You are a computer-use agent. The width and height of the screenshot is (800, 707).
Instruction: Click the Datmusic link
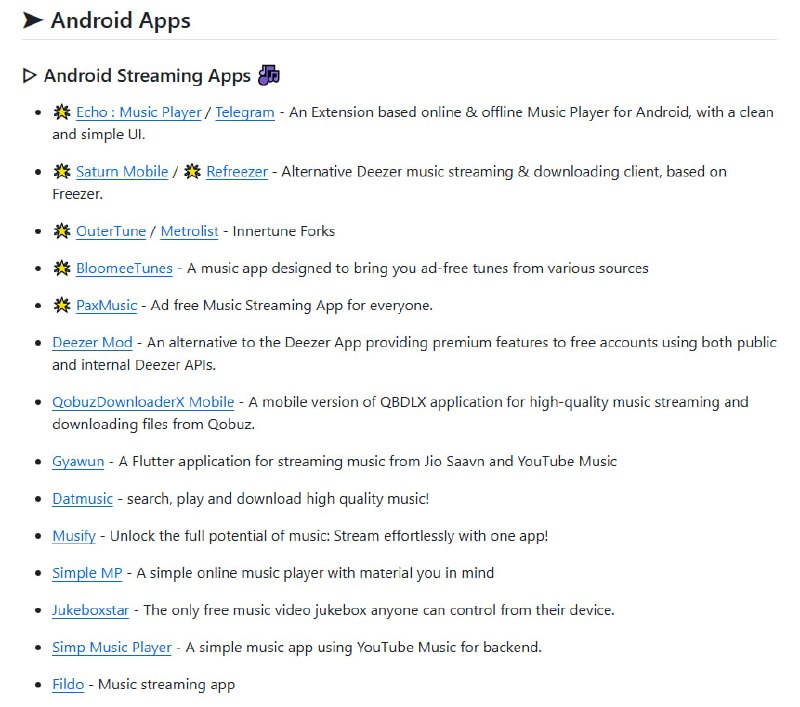tap(84, 498)
